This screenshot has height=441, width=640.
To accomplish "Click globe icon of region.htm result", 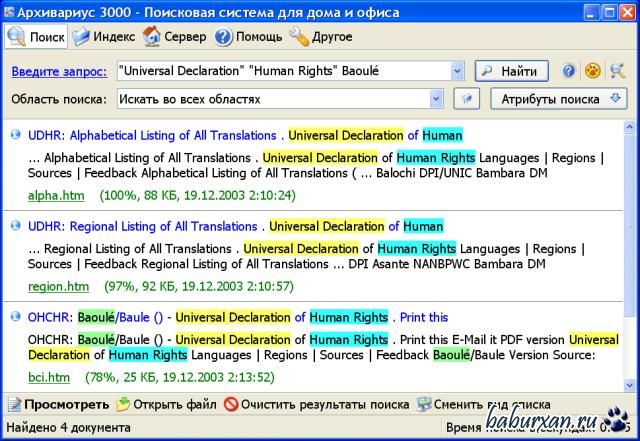I will click(x=16, y=226).
